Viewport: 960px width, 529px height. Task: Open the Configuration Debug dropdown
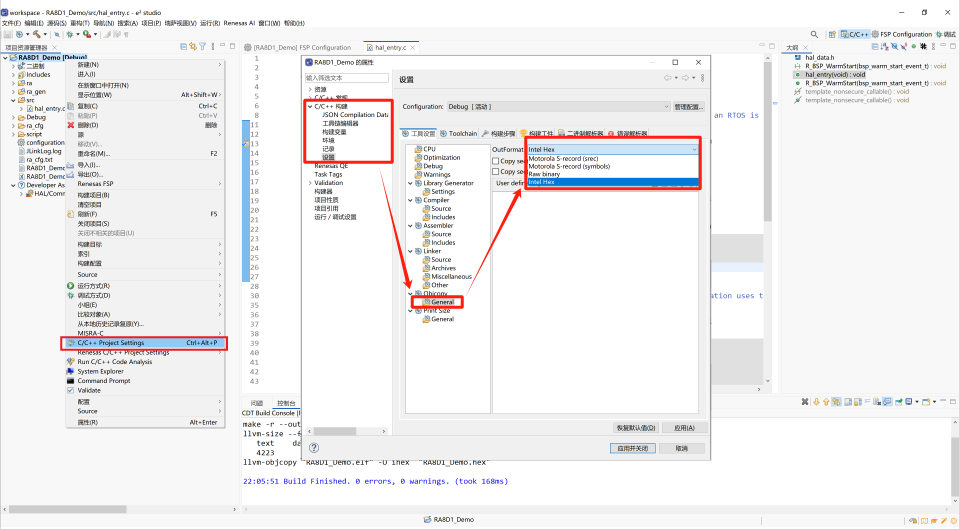coord(558,107)
